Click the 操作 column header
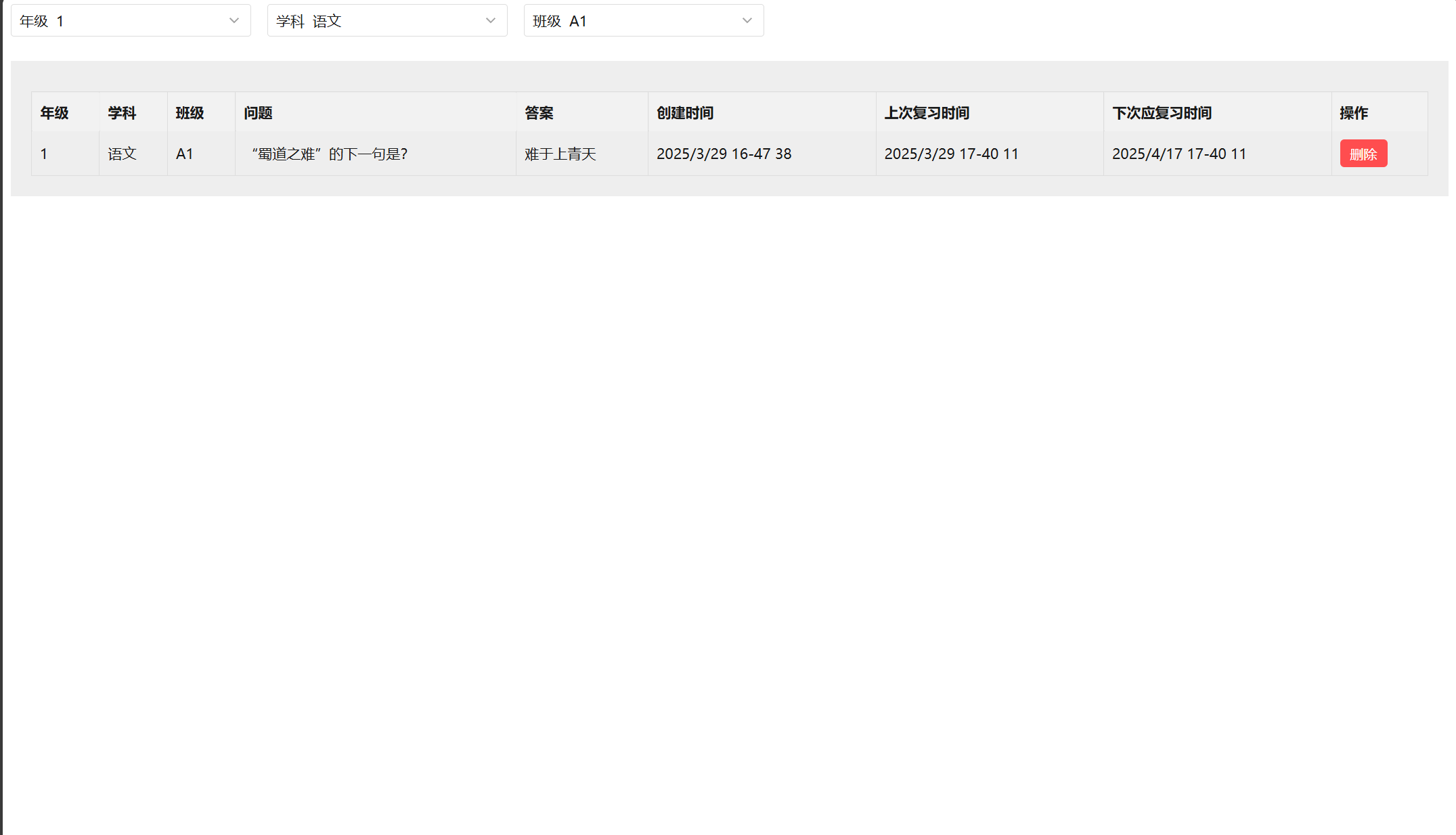The image size is (1456, 835). pyautogui.click(x=1354, y=113)
